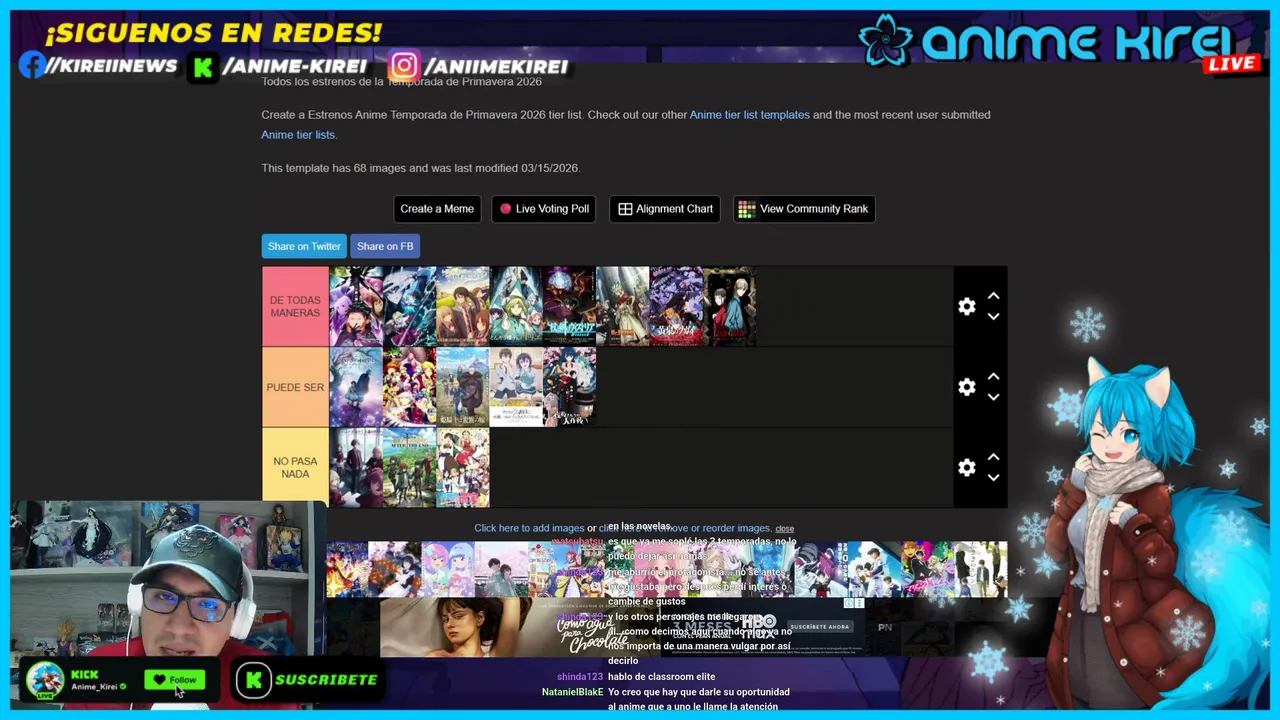Click the /KIREIINEWS handle text
Image resolution: width=1280 pixels, height=720 pixels.
click(112, 66)
